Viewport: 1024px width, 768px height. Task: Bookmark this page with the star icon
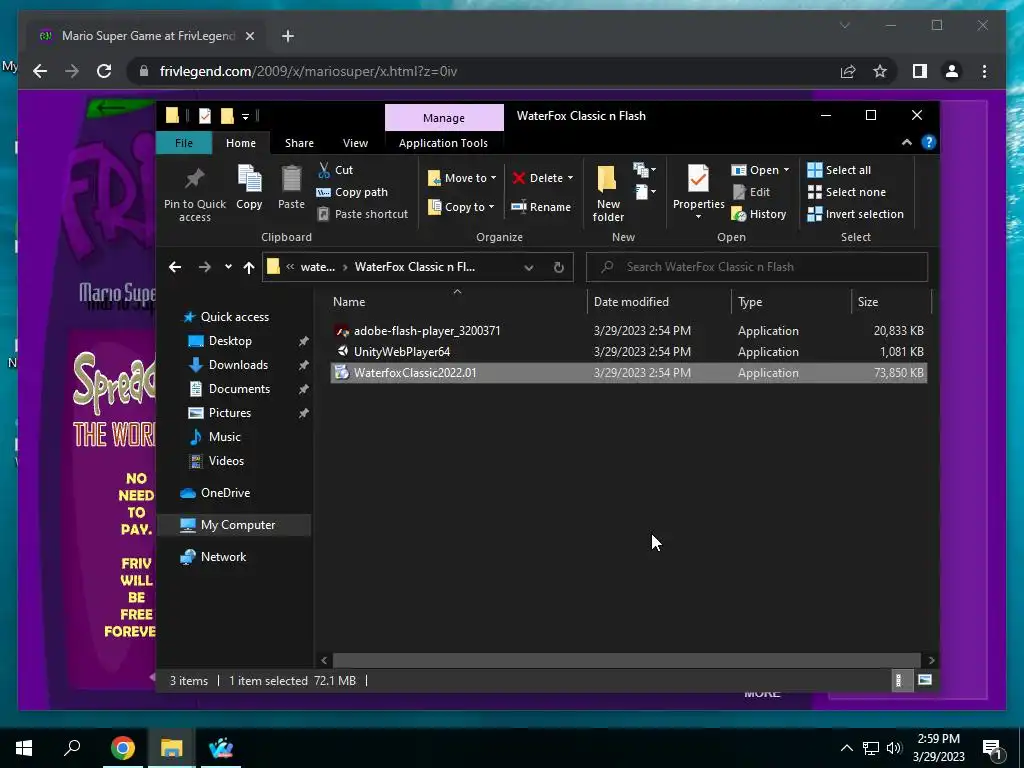(x=880, y=71)
